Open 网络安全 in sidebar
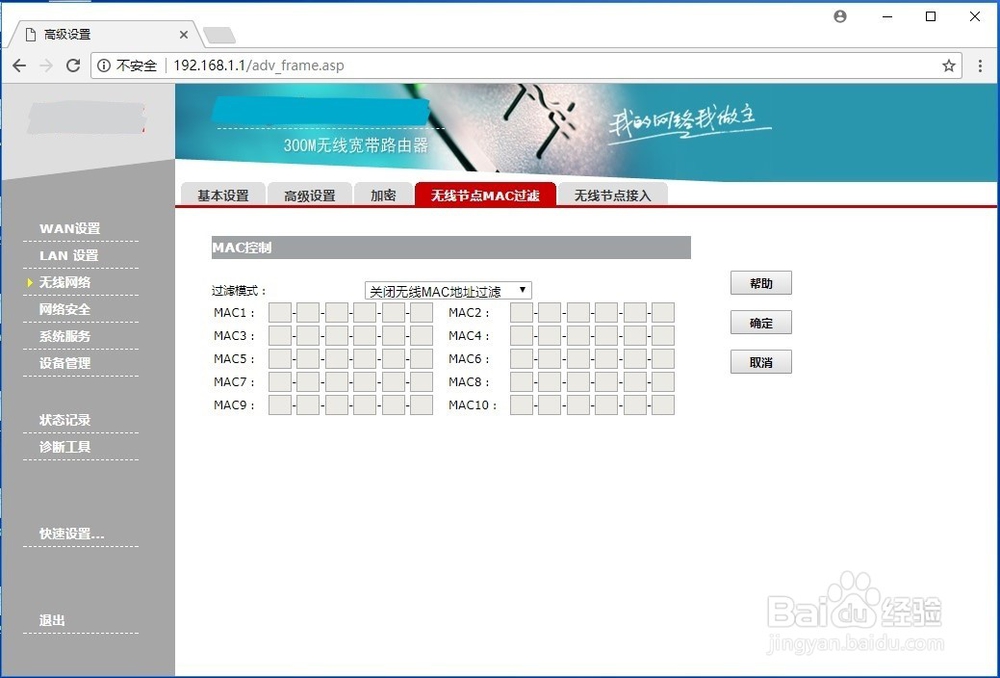Viewport: 1000px width, 678px height. 64,309
